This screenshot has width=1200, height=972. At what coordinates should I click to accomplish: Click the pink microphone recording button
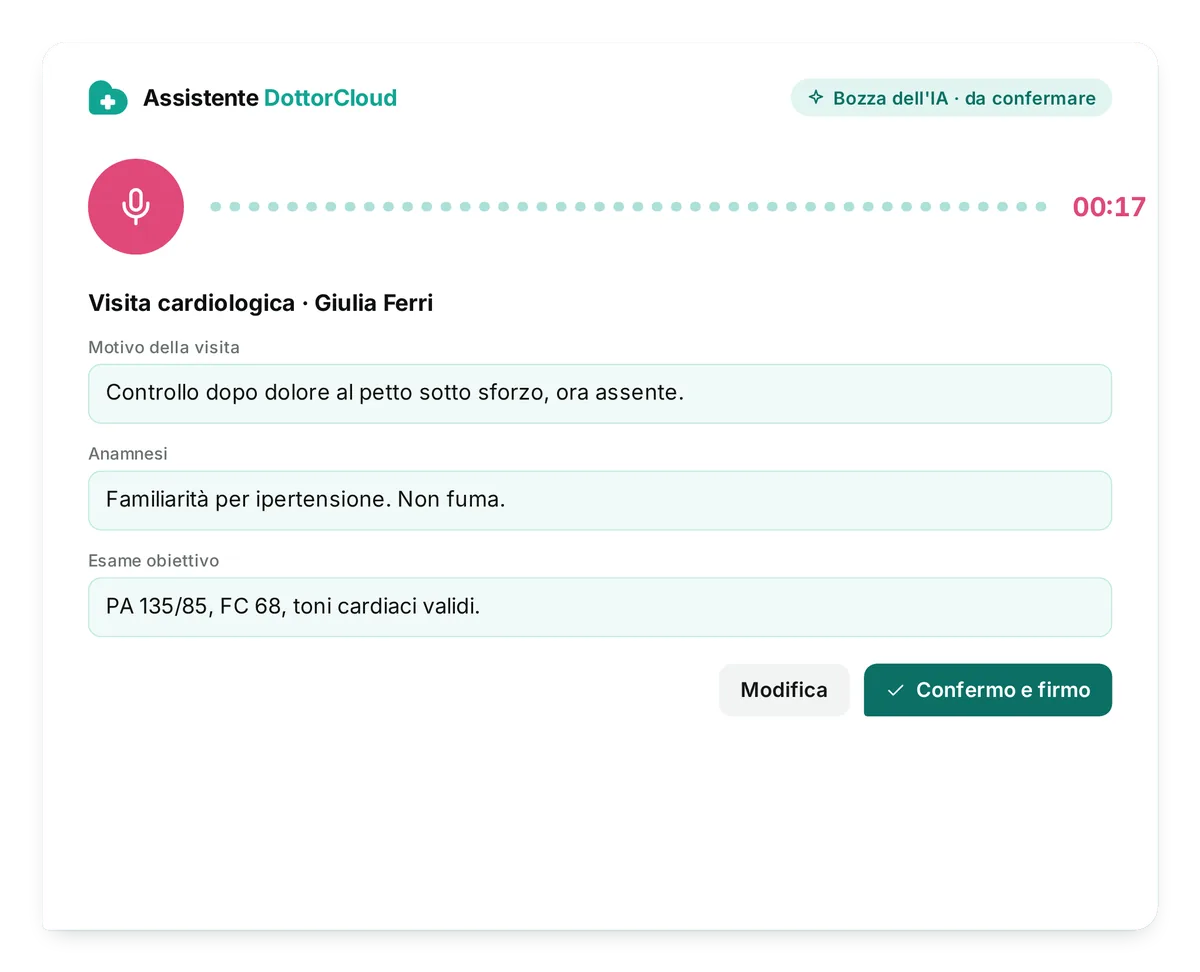click(136, 207)
